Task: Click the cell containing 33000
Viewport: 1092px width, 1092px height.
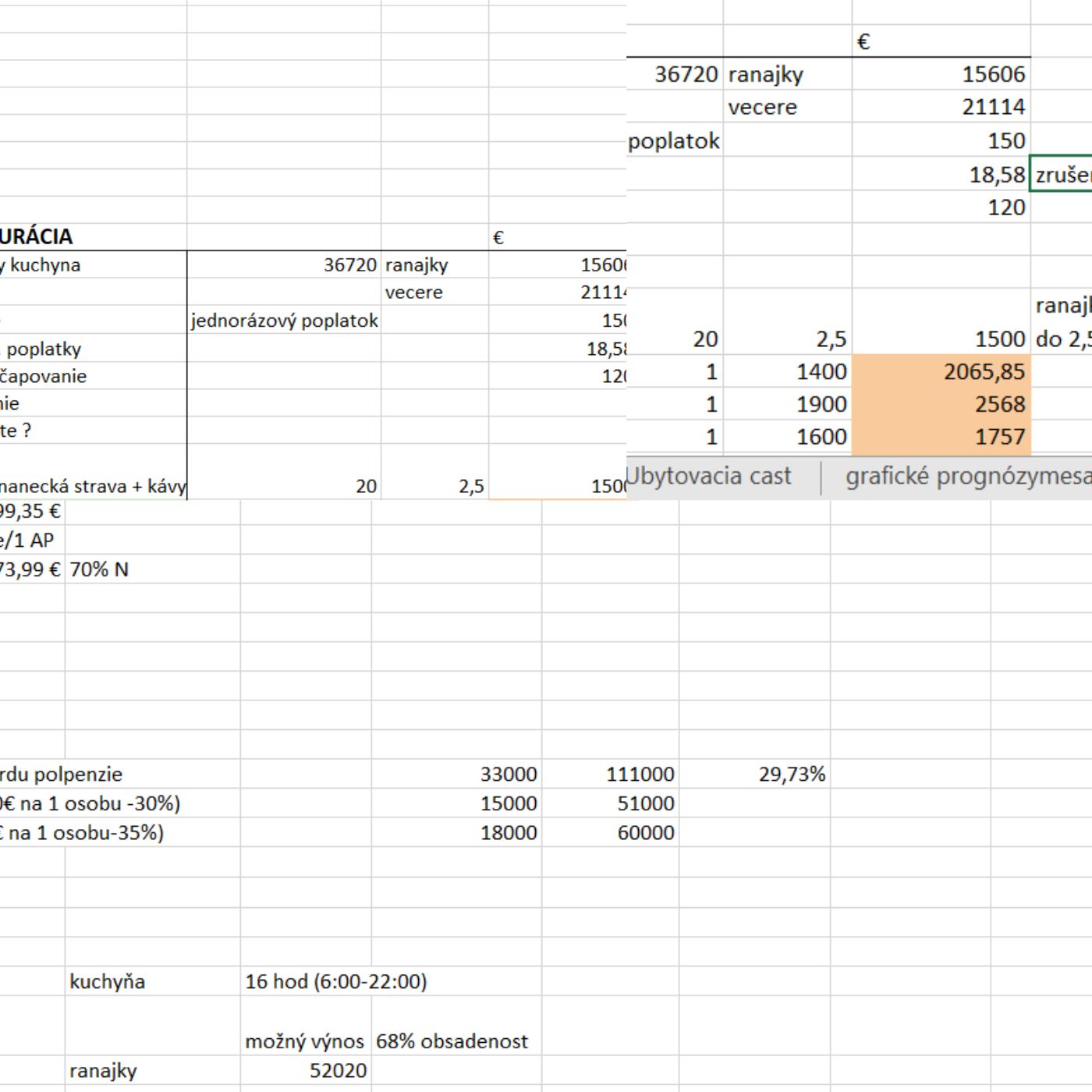Action: [456, 774]
